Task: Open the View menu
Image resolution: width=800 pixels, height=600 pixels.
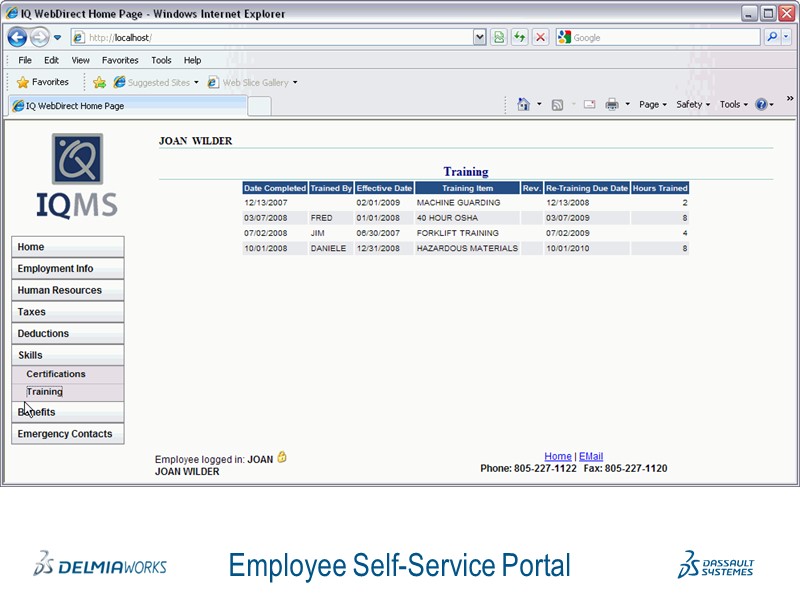Action: point(79,60)
